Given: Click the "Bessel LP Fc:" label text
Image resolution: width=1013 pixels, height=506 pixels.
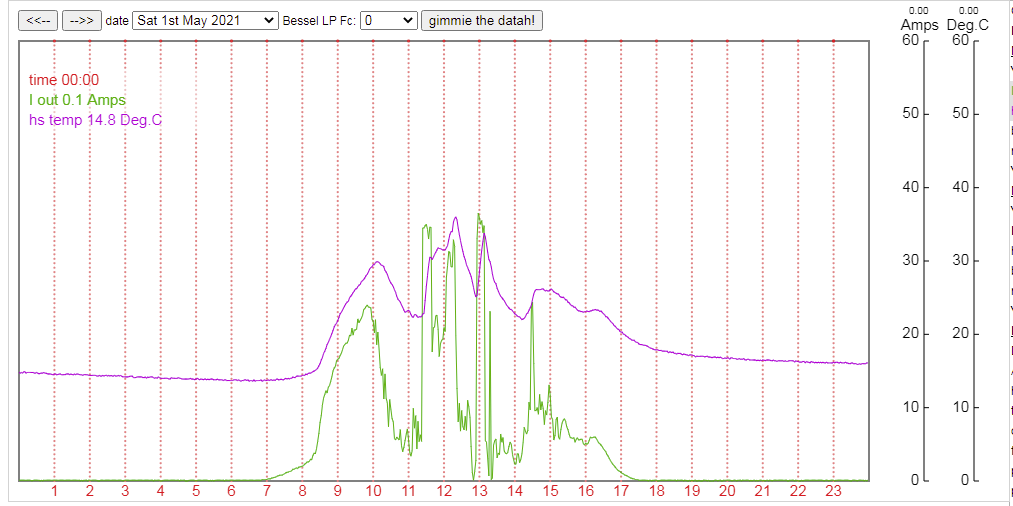Looking at the screenshot, I should pyautogui.click(x=319, y=21).
